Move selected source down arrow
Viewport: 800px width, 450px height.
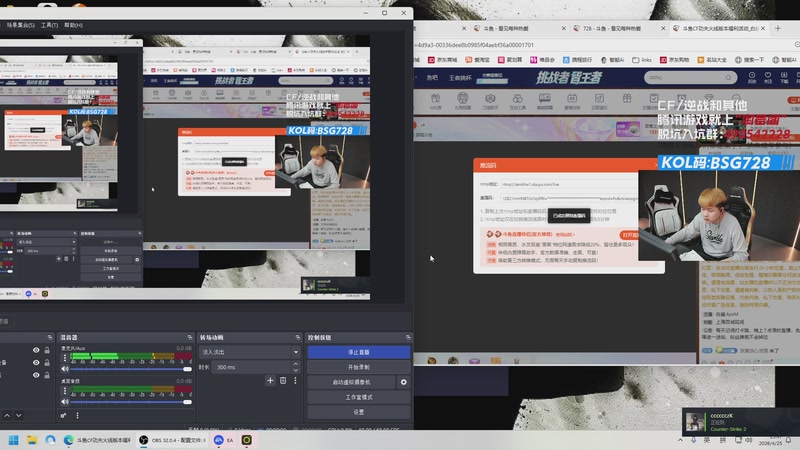(19, 415)
